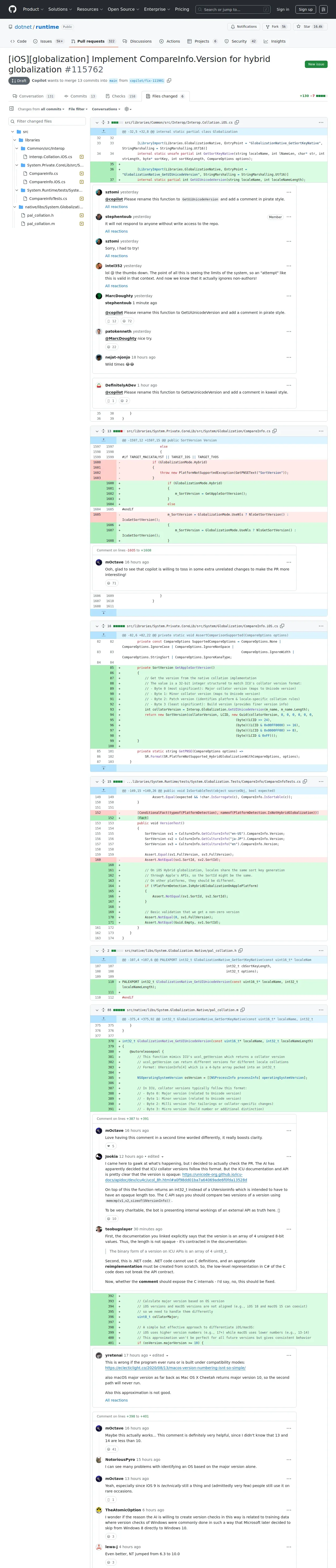Open the Actions repository tab
The width and height of the screenshot is (336, 1568).
170,41
